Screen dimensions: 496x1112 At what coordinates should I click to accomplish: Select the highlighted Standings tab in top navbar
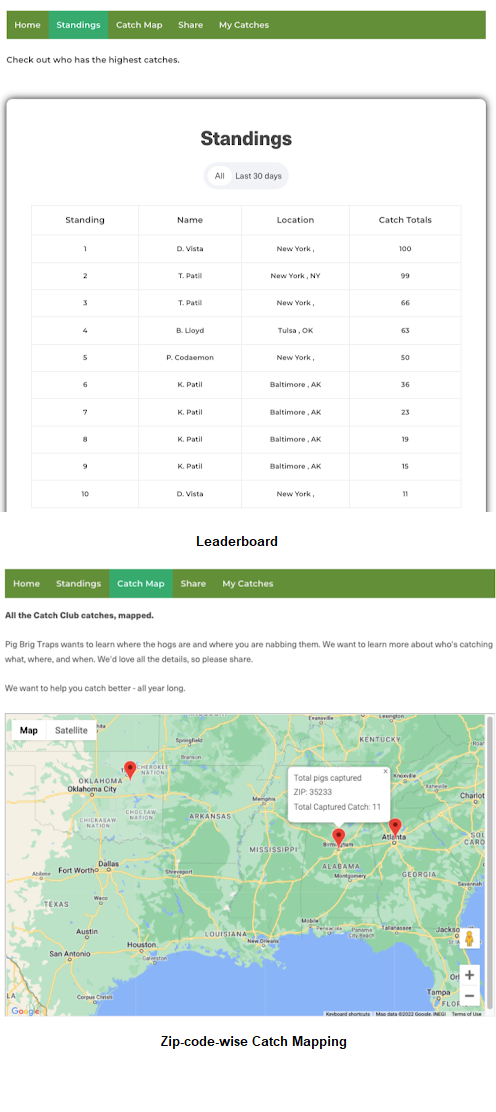(x=78, y=25)
